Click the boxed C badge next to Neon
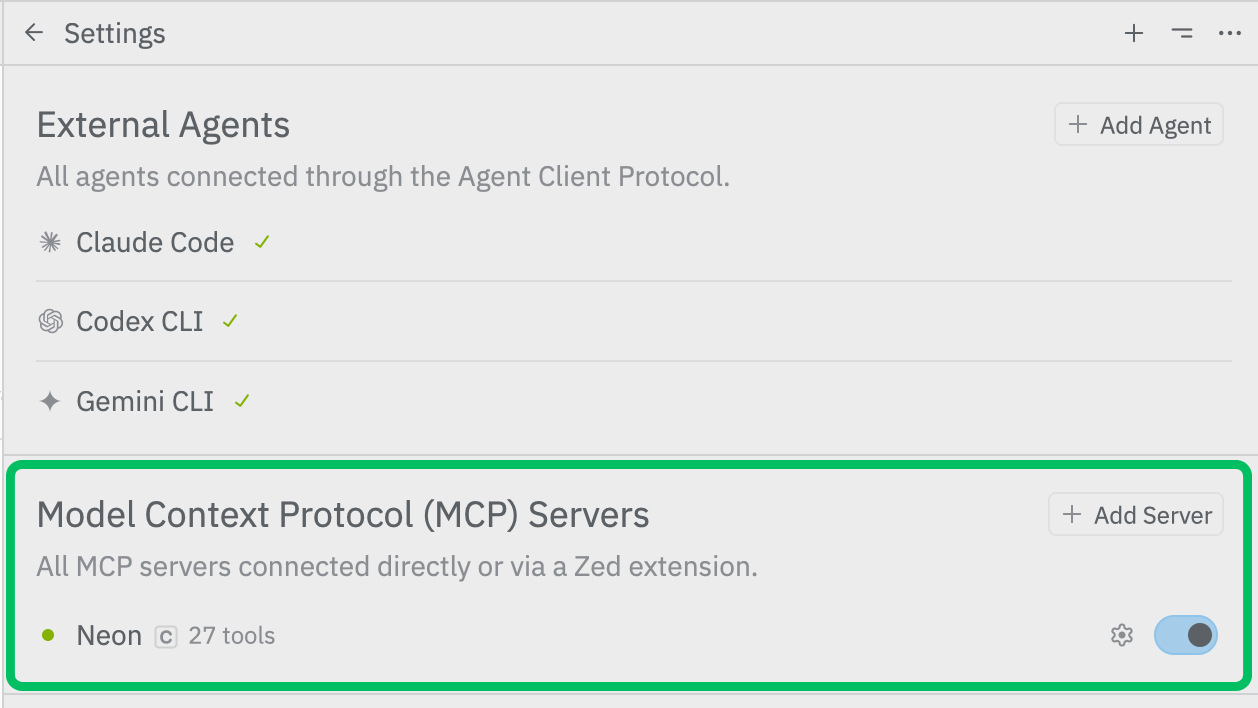This screenshot has height=708, width=1258. [166, 636]
